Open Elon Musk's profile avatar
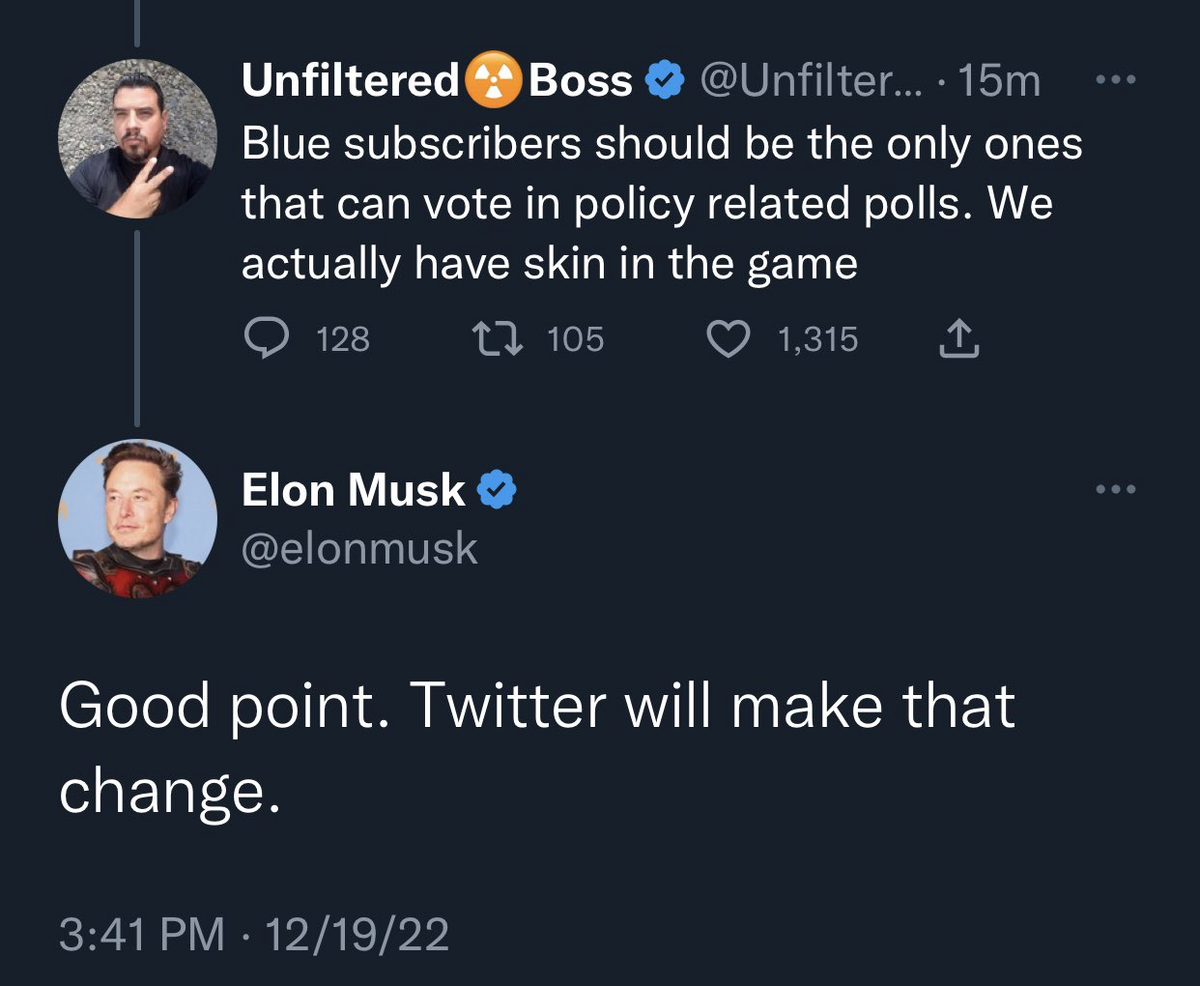This screenshot has height=986, width=1200. 138,517
